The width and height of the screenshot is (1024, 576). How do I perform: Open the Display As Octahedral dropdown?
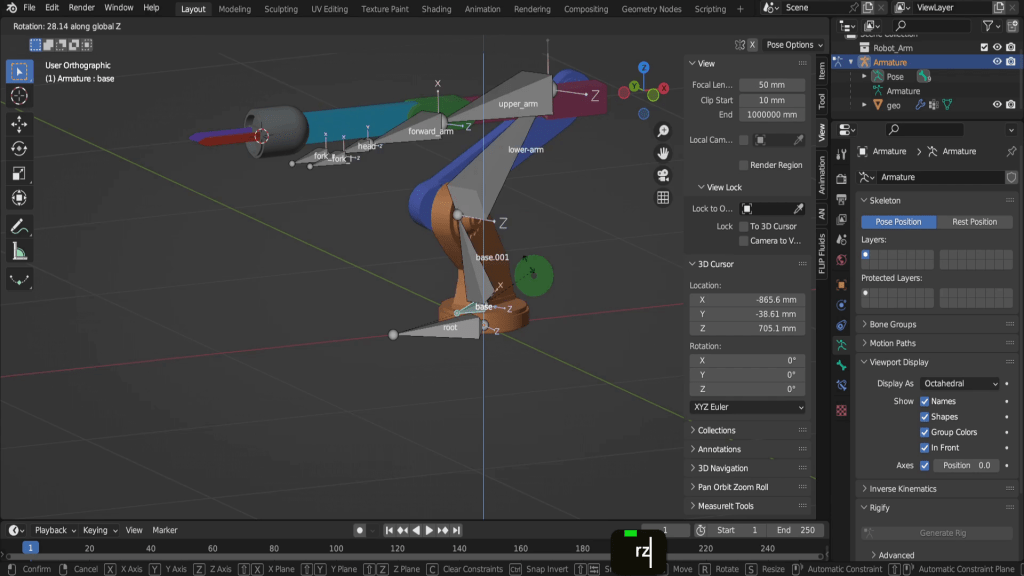point(959,384)
